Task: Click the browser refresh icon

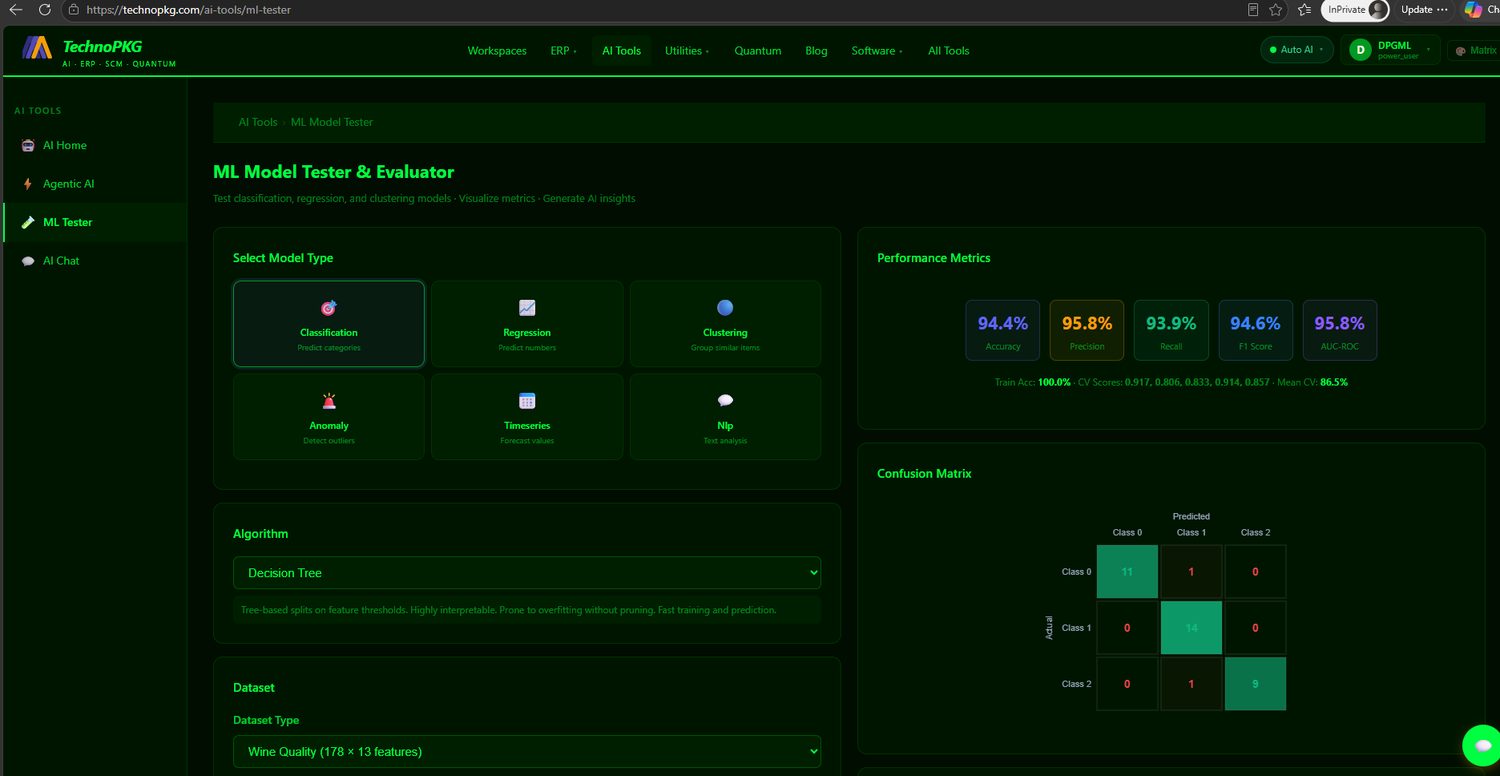Action: click(44, 9)
